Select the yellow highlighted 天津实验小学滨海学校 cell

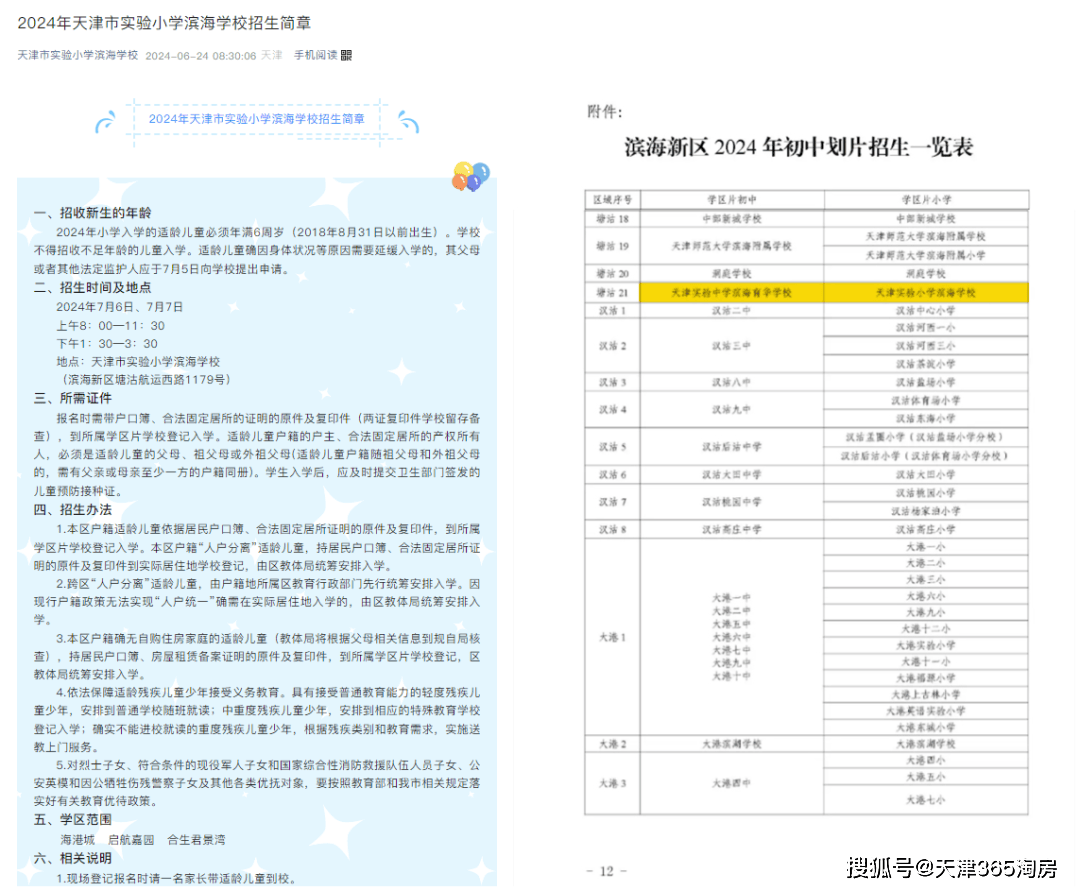coord(925,293)
